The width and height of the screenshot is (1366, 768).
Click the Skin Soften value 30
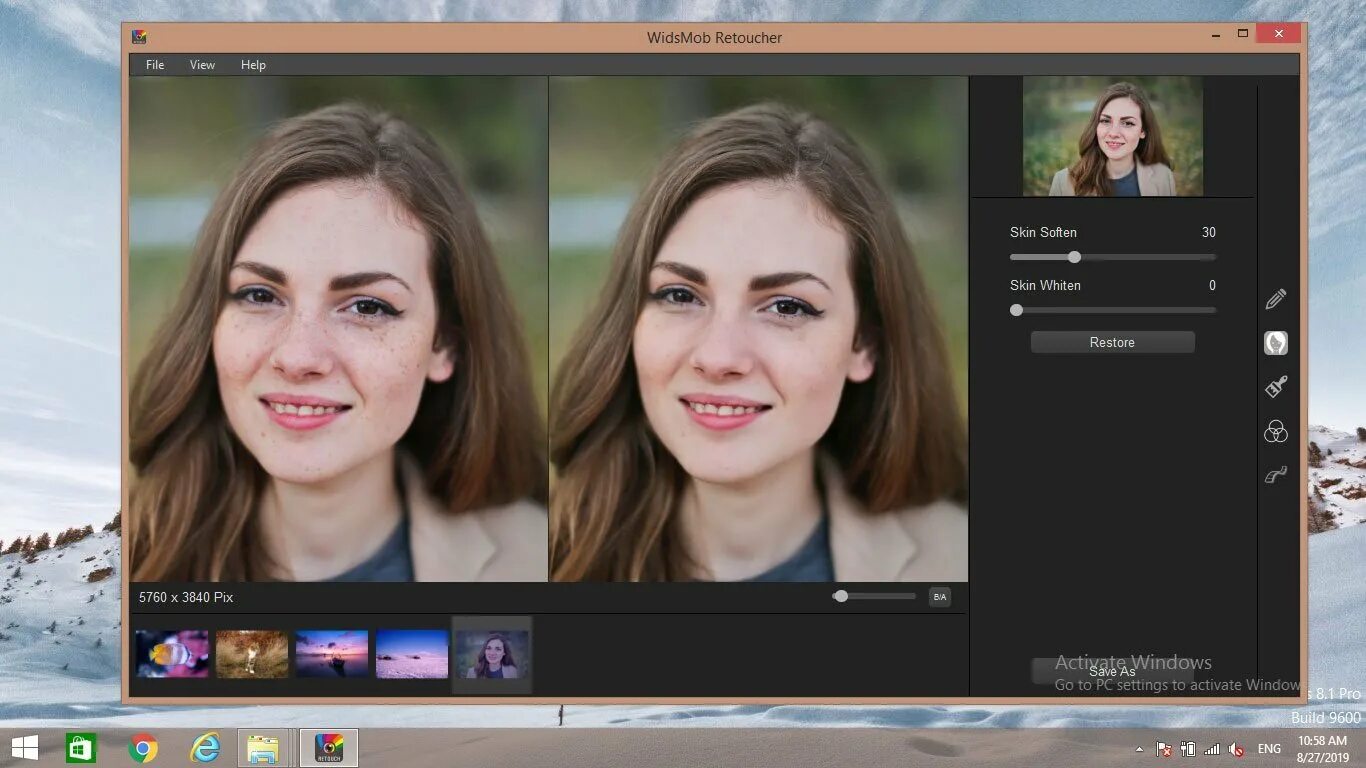(x=1208, y=232)
